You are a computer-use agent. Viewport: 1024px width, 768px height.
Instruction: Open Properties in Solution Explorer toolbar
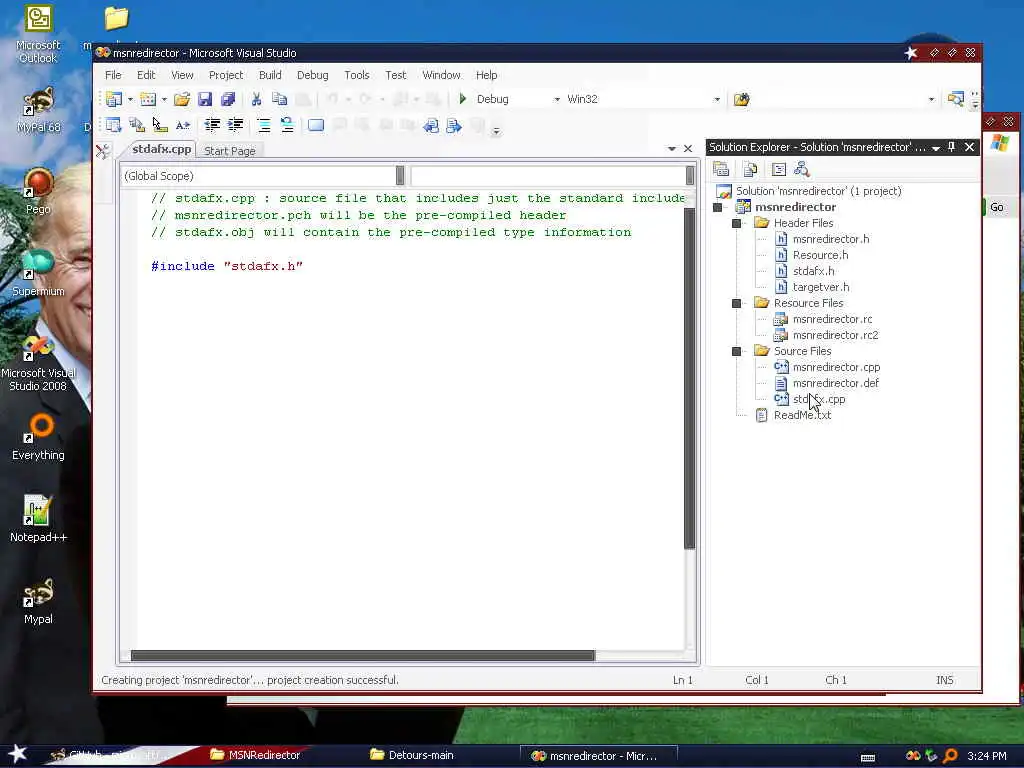tap(721, 170)
